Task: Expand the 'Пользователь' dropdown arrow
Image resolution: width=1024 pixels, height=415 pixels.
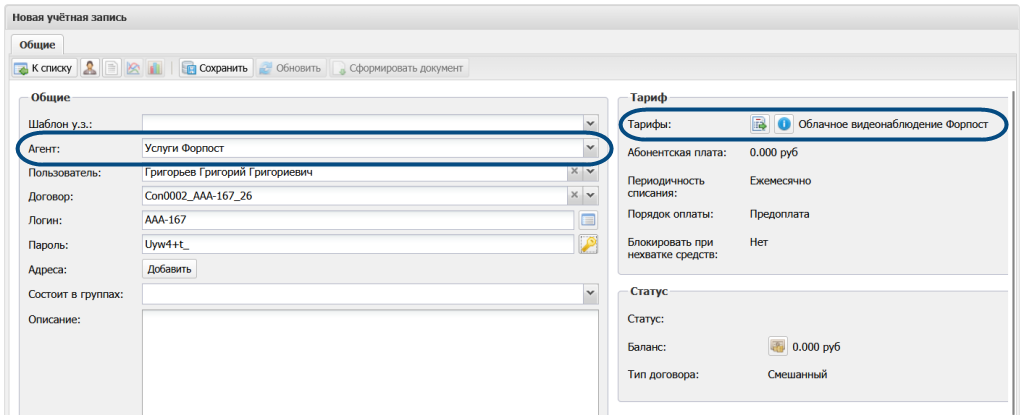Action: click(x=590, y=172)
